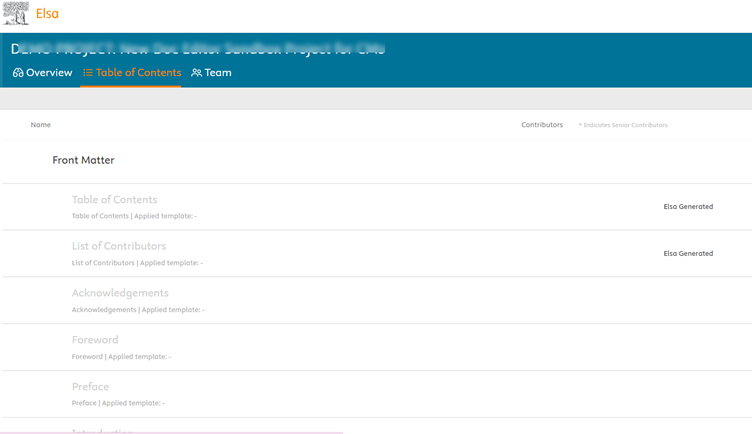Click Foreword applied template subtitle
Screen dimensions: 752x434
(121, 357)
